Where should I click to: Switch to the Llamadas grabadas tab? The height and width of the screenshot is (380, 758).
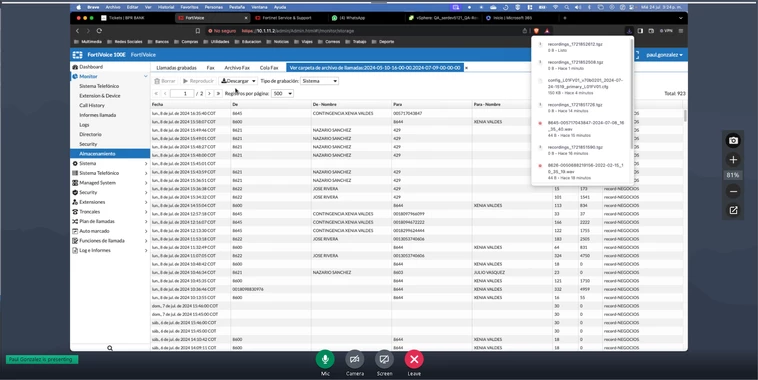click(176, 68)
